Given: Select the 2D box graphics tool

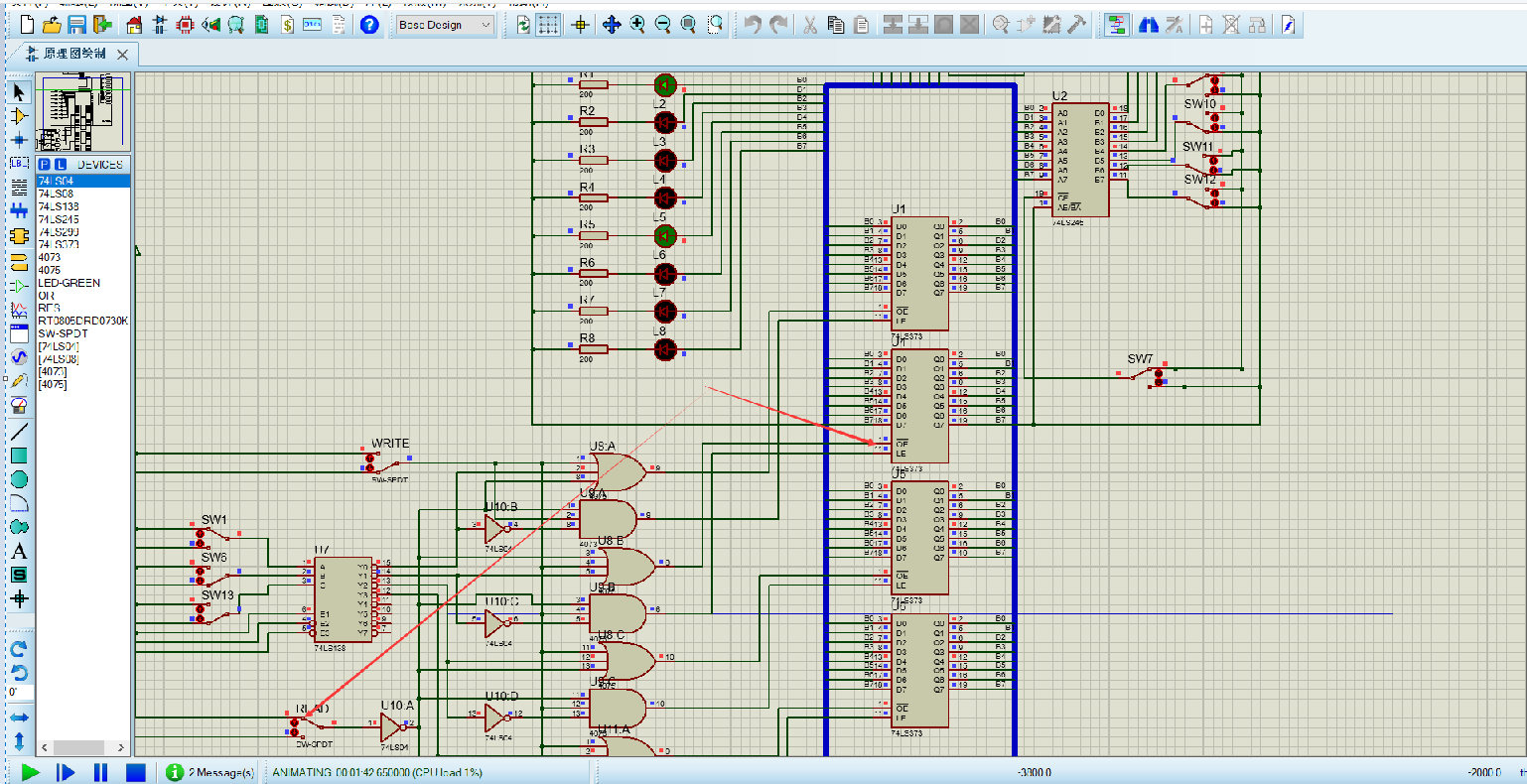Looking at the screenshot, I should coord(19,456).
